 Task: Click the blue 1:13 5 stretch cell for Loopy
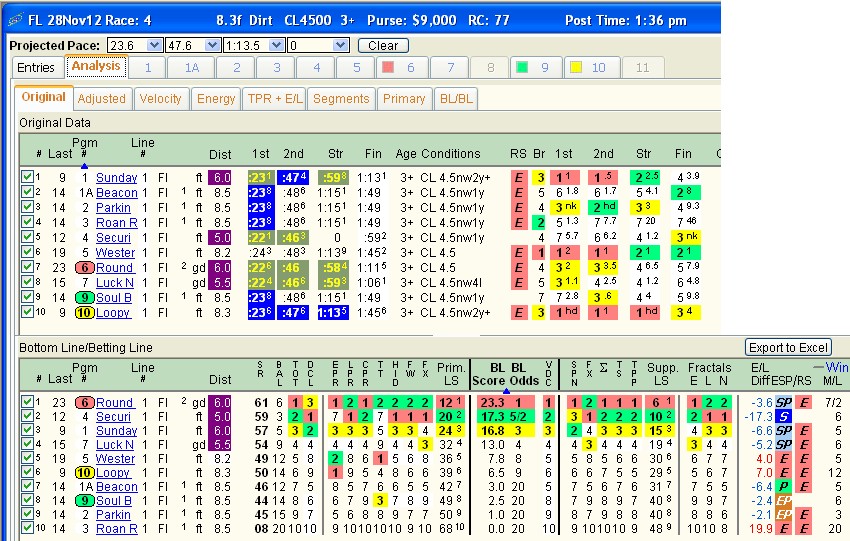(333, 313)
